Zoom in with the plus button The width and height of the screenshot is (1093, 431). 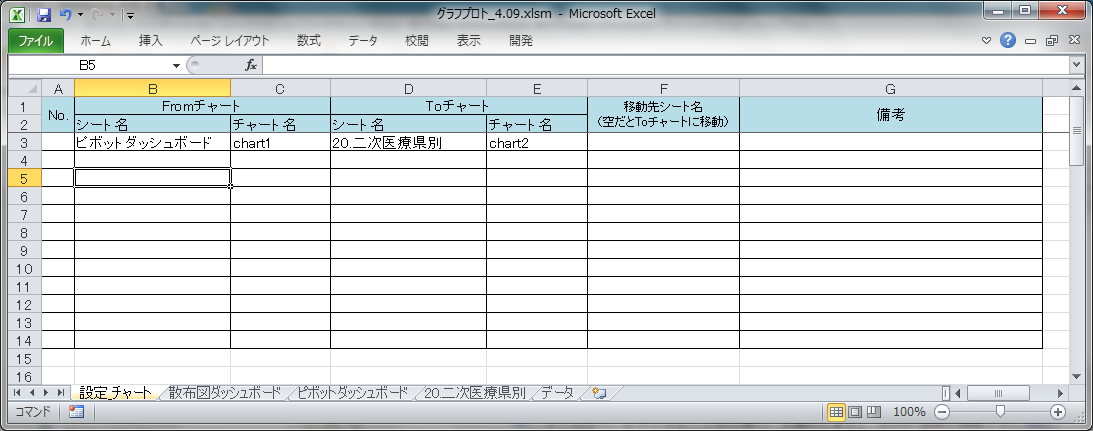click(x=1058, y=412)
